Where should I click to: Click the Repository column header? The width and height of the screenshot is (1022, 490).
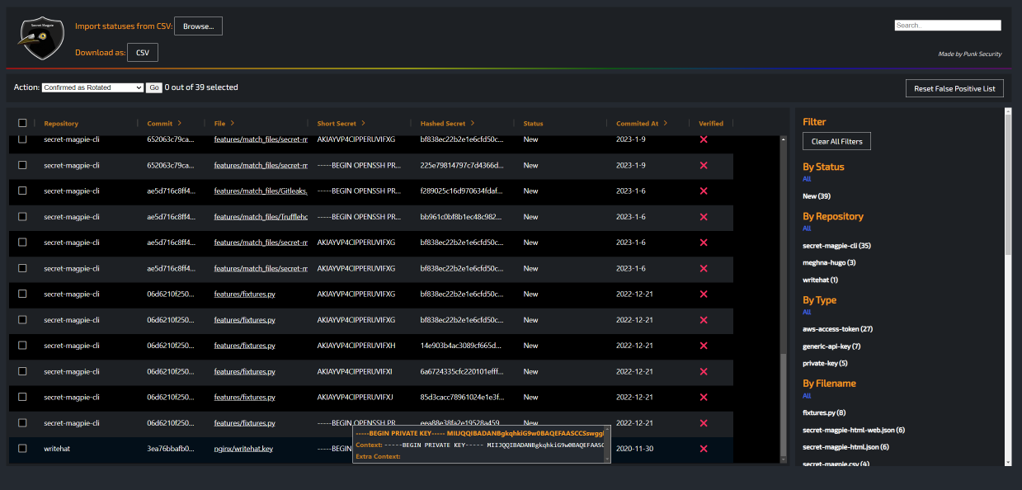point(61,123)
